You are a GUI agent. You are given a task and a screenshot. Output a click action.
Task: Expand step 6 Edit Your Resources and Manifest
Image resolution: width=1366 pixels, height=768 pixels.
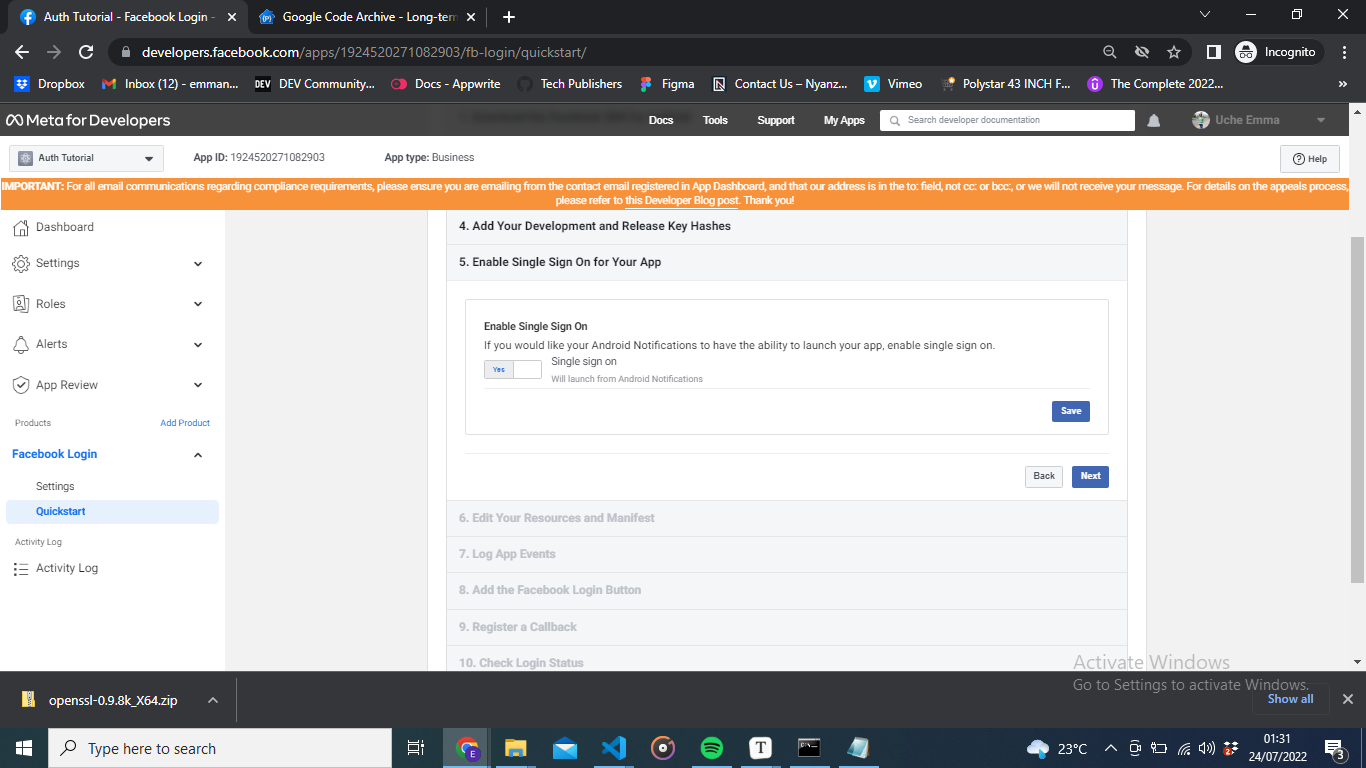[x=787, y=518]
